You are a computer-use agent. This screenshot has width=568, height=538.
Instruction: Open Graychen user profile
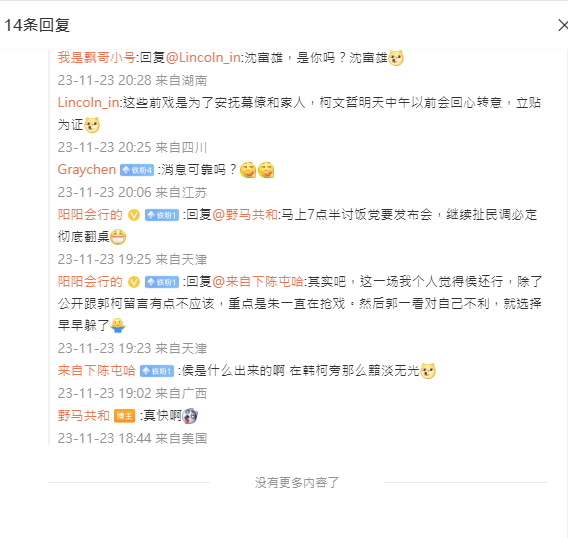tap(87, 169)
